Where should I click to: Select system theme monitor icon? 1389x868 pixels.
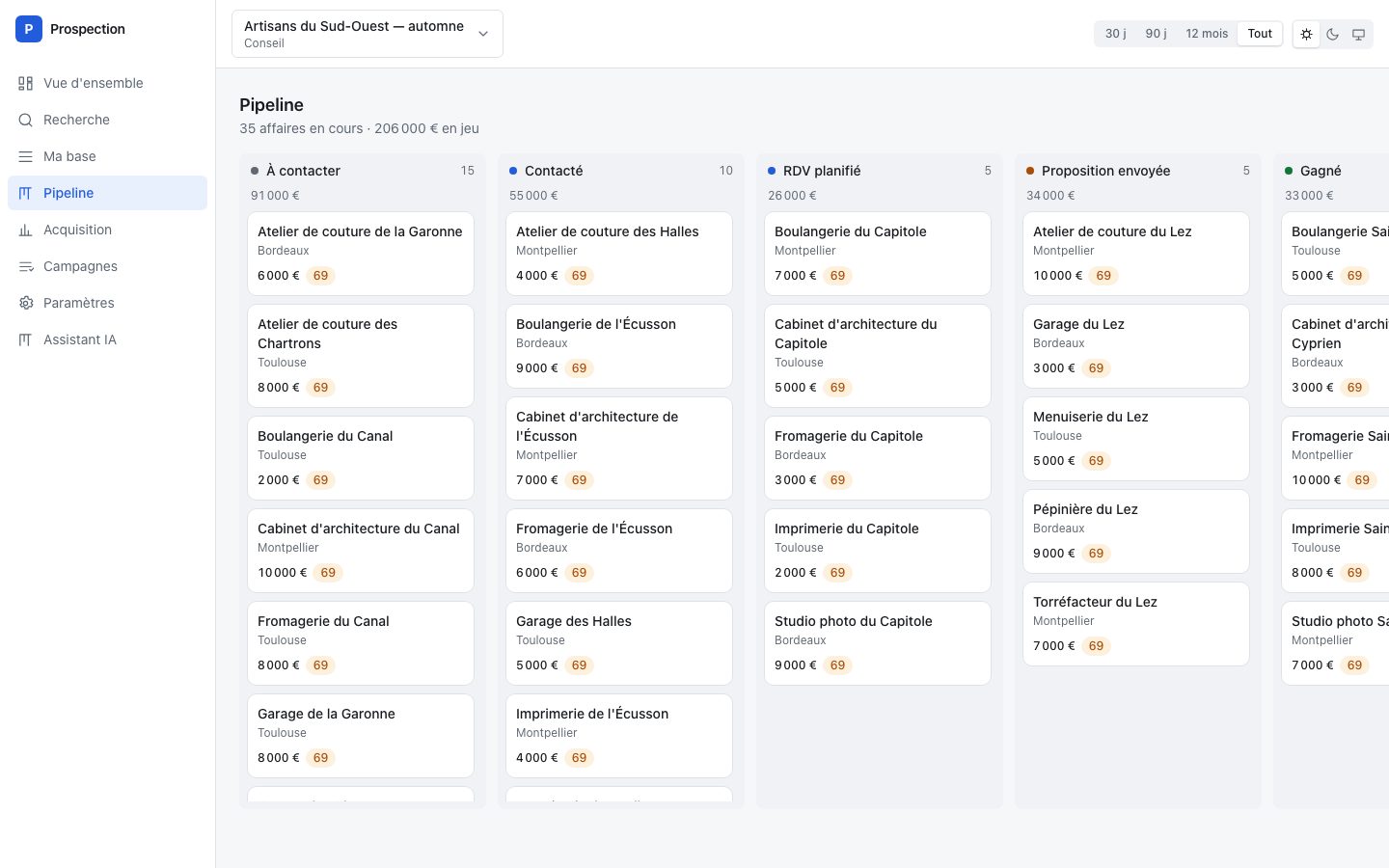[x=1358, y=34]
